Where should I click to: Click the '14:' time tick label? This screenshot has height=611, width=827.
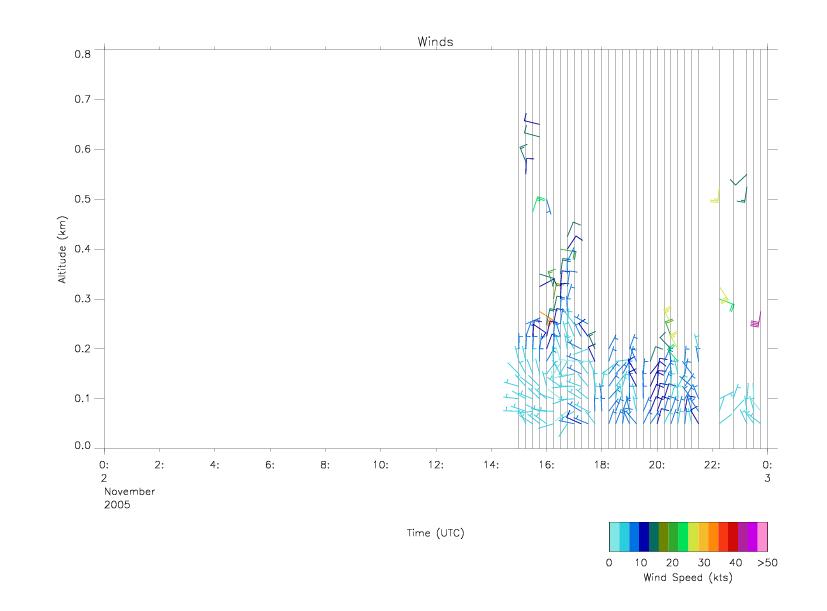[x=491, y=465]
